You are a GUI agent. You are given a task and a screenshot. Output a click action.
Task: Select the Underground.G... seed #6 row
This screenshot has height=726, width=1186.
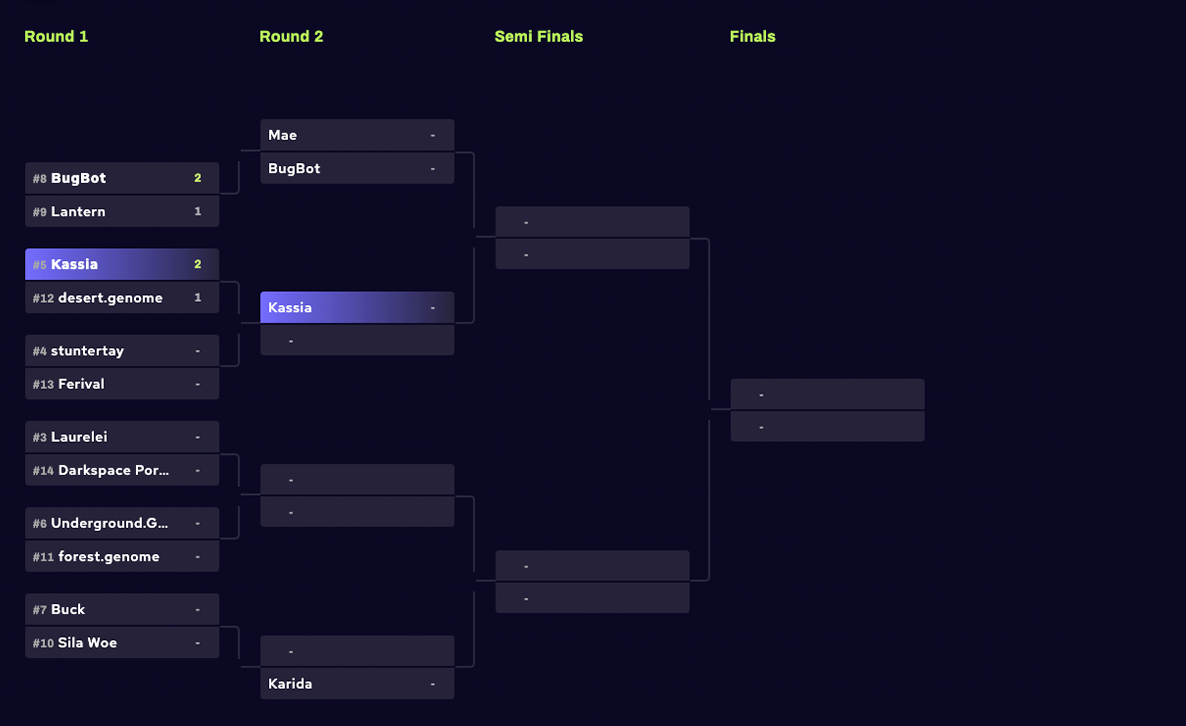click(121, 523)
